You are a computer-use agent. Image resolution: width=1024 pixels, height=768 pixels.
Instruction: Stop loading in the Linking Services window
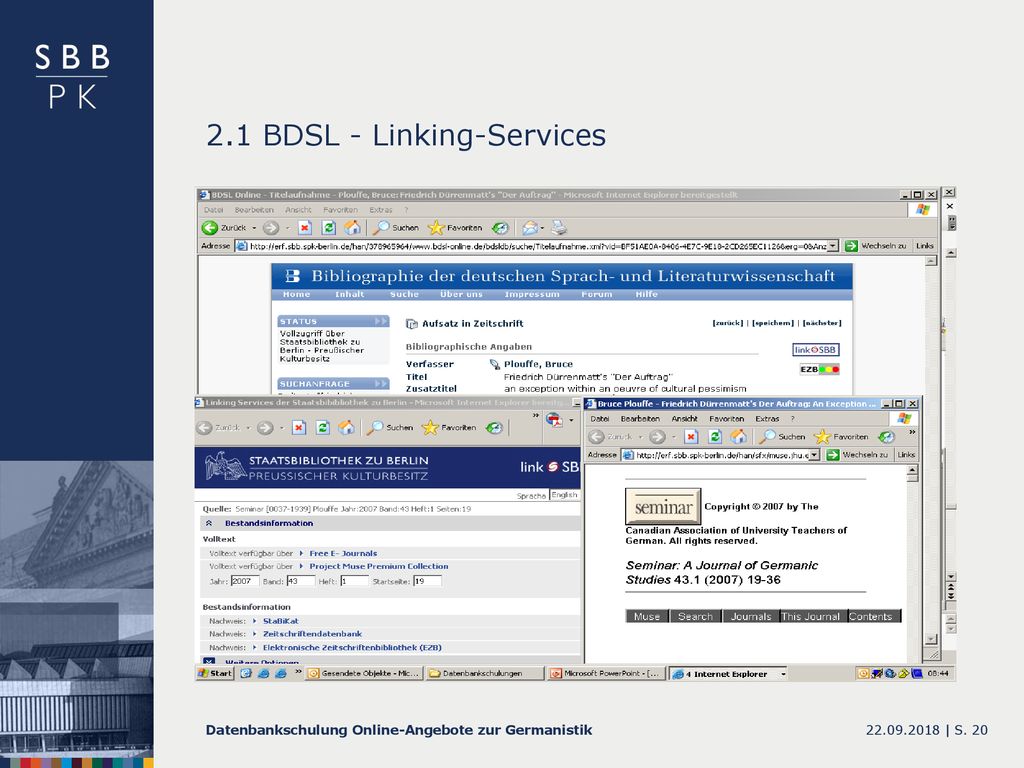click(x=298, y=428)
